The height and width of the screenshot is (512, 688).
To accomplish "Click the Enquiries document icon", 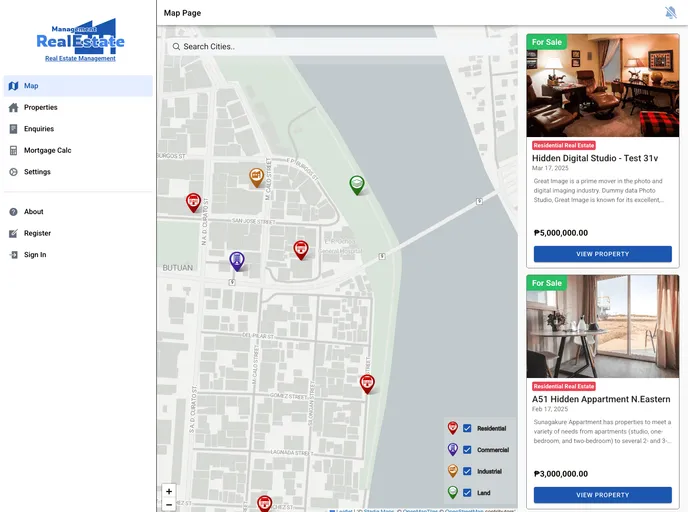I will [x=14, y=129].
